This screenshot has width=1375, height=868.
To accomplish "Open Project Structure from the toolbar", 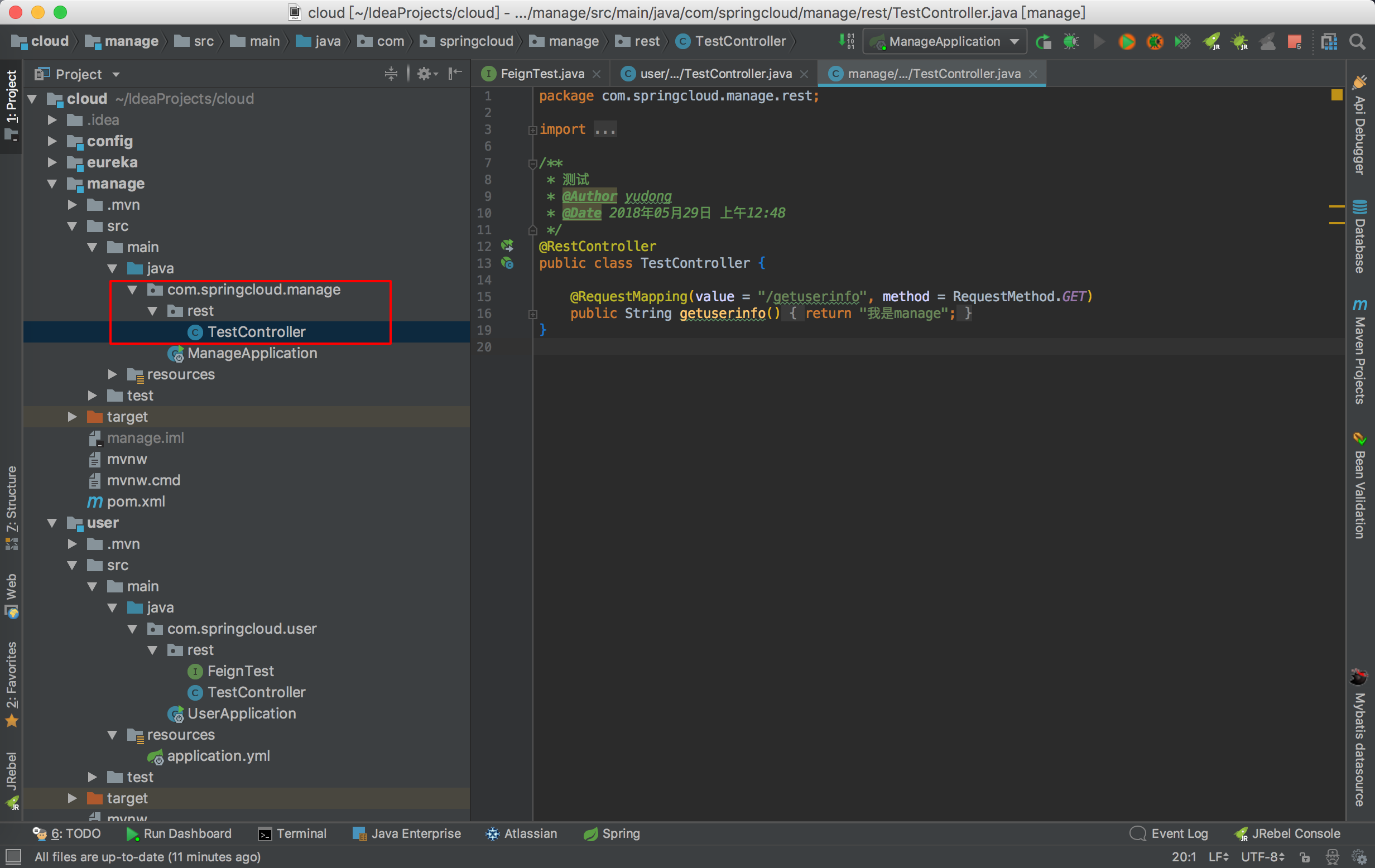I will (x=1329, y=42).
